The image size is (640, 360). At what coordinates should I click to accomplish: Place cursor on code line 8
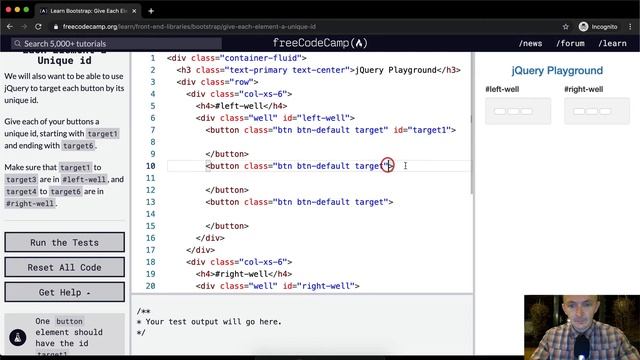pos(318,142)
